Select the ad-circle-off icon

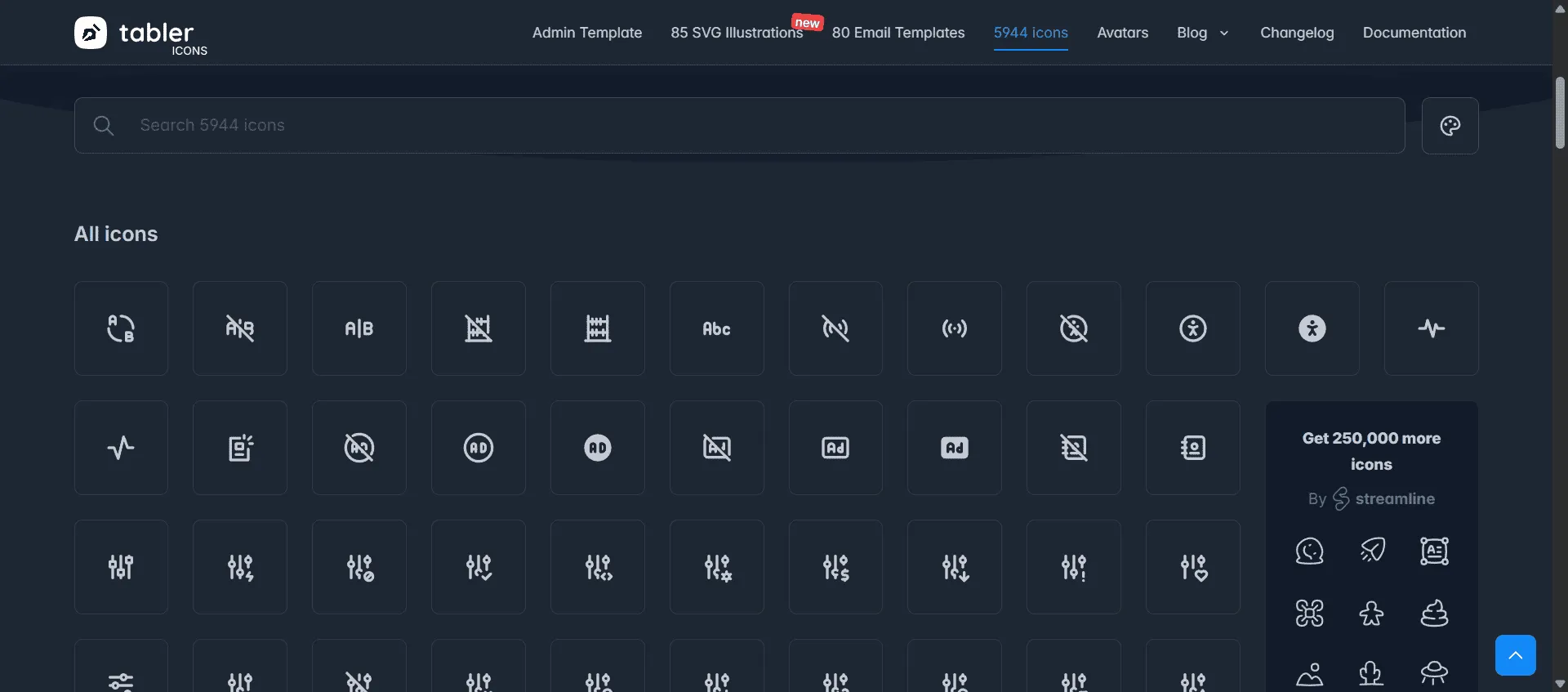[359, 448]
